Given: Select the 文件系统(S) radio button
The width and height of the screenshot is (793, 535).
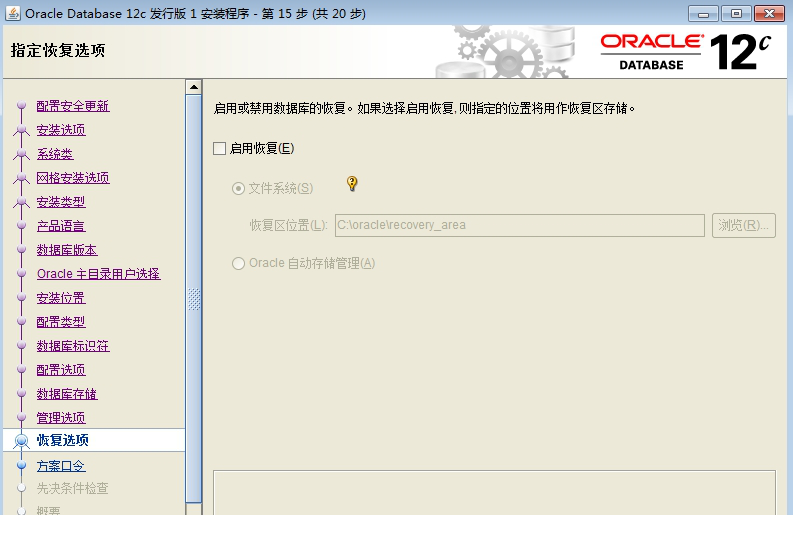Looking at the screenshot, I should click(238, 189).
